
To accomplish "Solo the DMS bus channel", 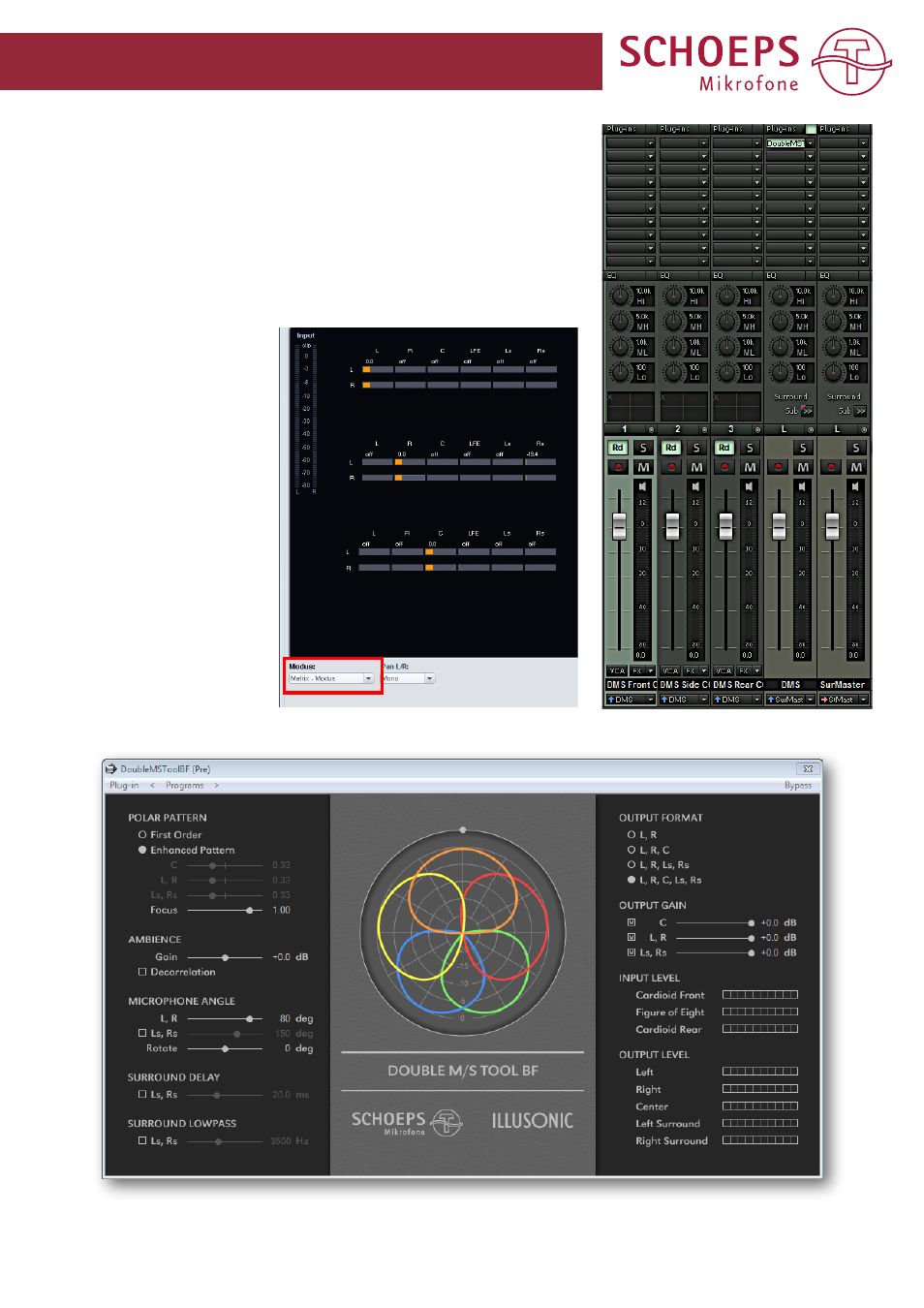I will 803,448.
